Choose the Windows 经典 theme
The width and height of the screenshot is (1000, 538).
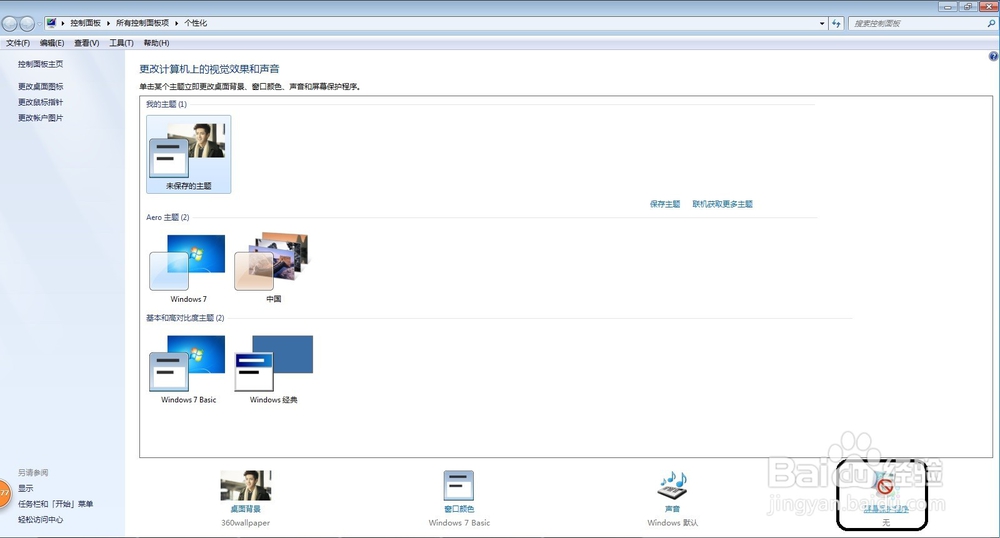coord(273,369)
